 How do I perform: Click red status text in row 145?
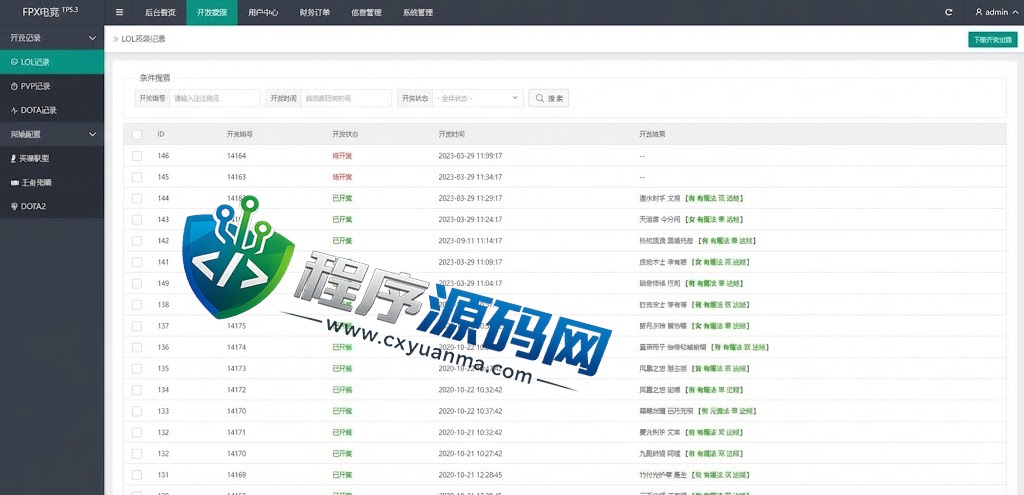[x=342, y=177]
